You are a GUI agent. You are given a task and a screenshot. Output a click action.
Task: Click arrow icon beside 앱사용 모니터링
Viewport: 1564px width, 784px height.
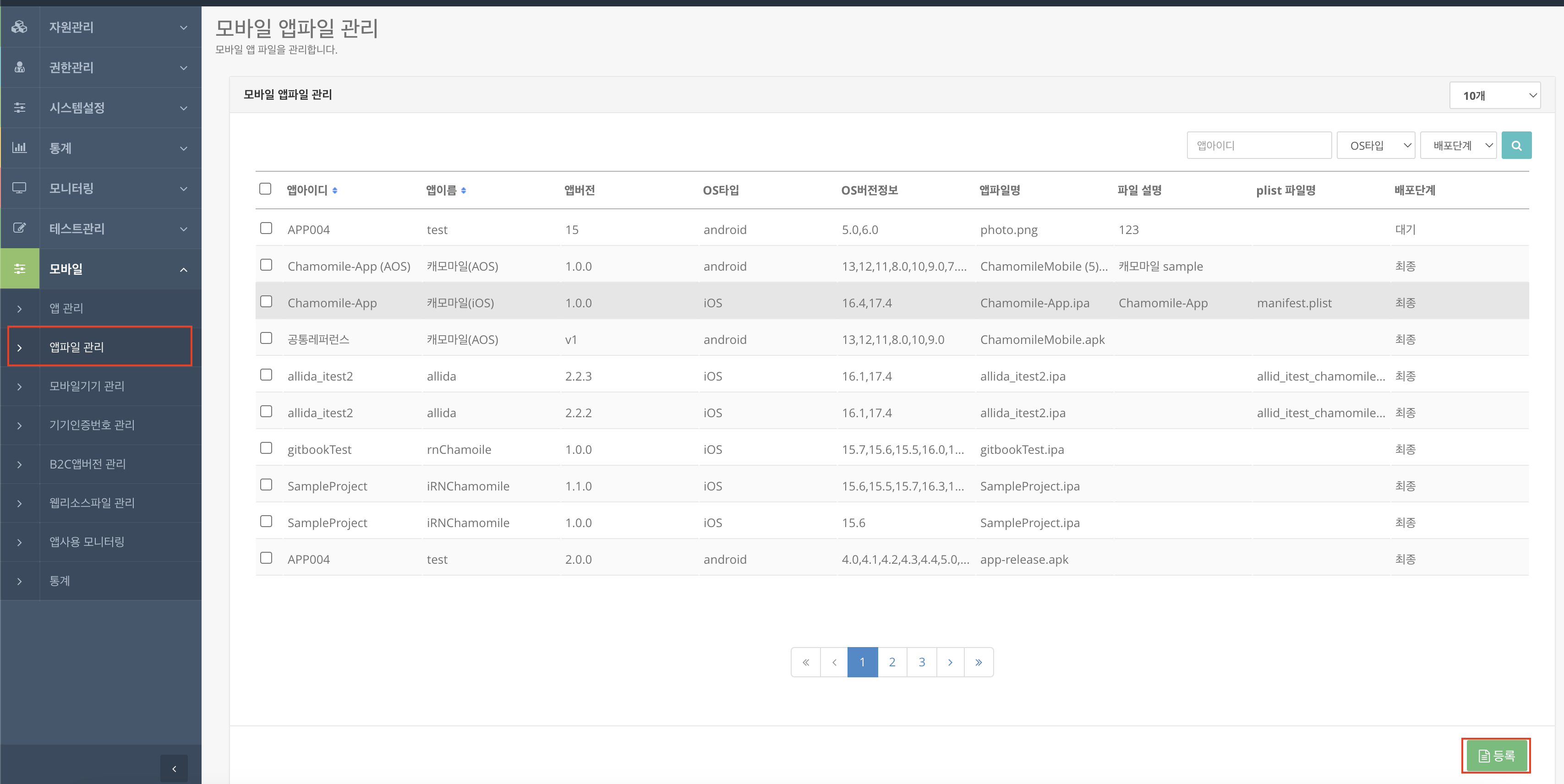click(x=19, y=542)
